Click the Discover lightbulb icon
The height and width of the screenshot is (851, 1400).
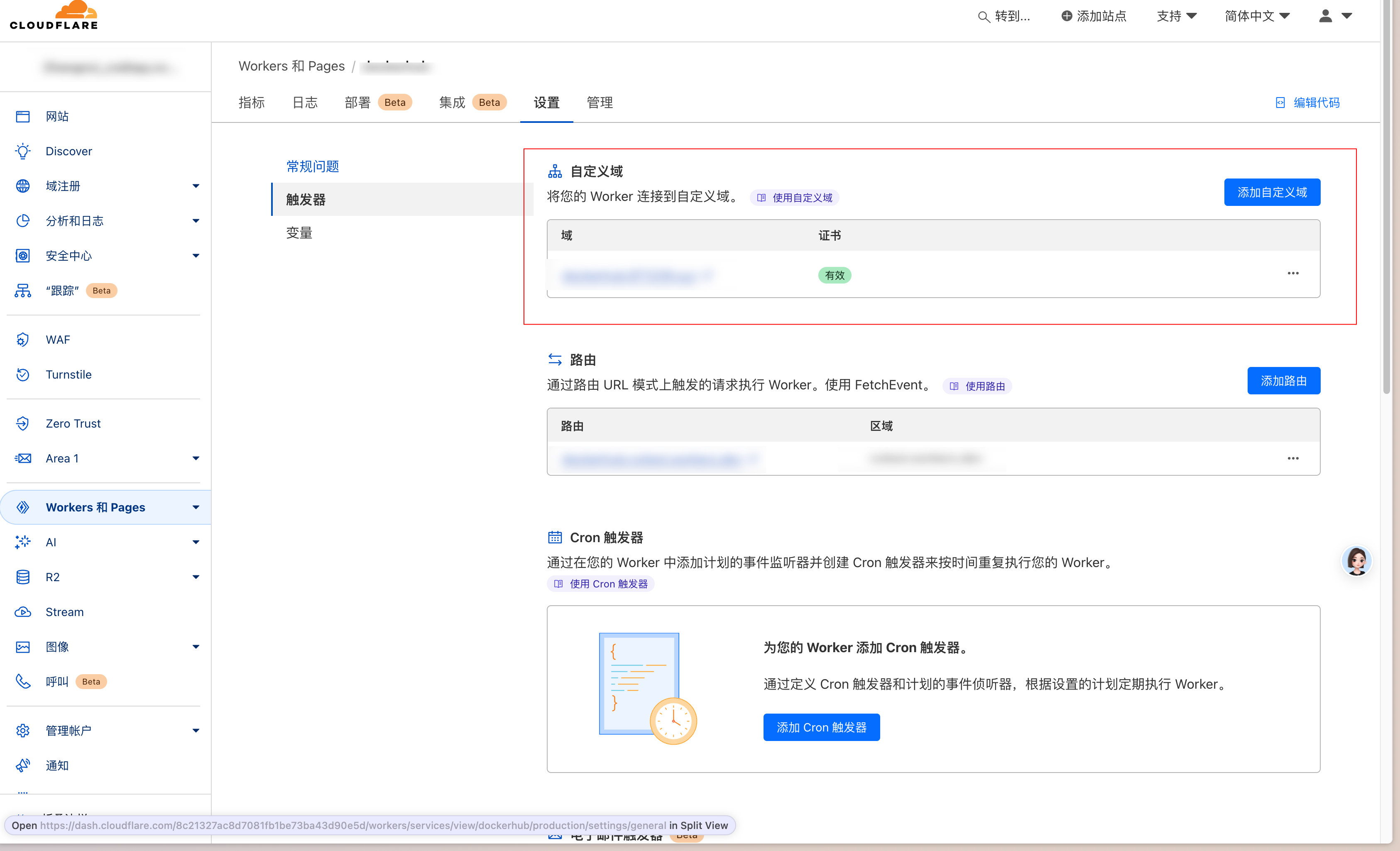click(23, 151)
